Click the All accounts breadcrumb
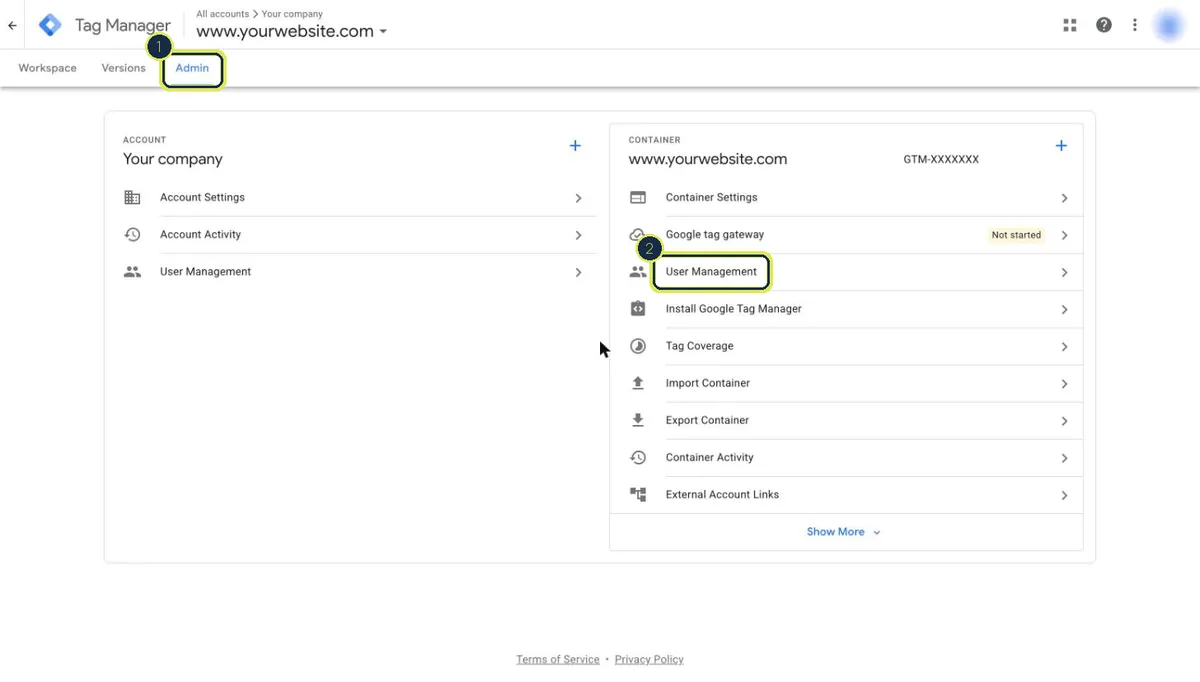 click(223, 14)
